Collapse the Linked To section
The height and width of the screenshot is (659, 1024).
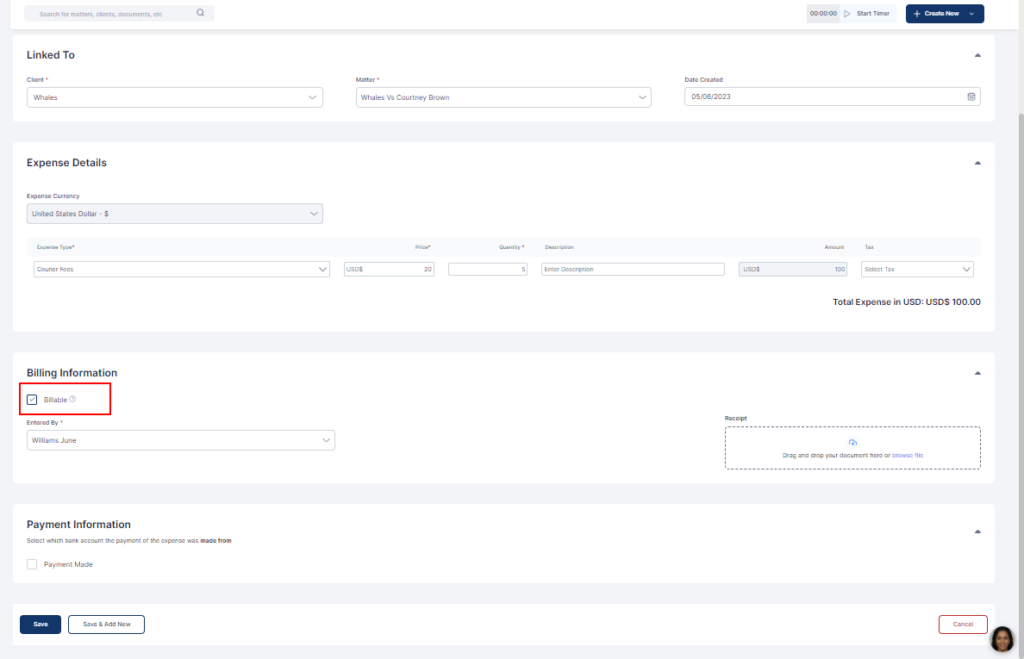977,55
